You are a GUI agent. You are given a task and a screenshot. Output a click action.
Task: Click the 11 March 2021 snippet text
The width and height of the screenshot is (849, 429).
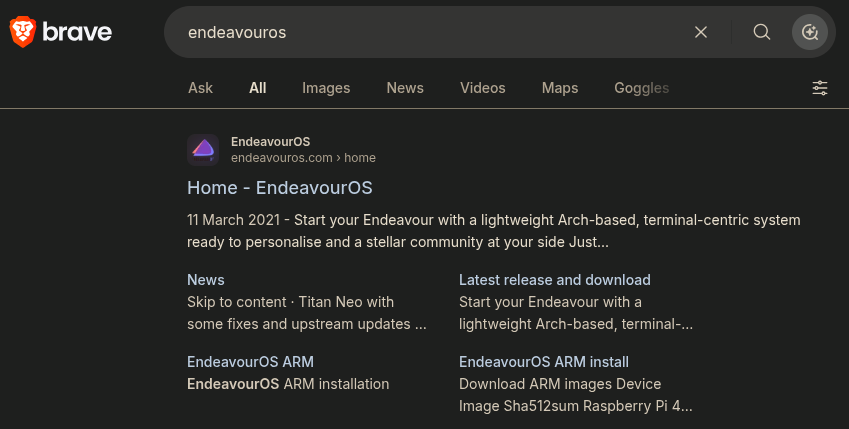click(233, 220)
